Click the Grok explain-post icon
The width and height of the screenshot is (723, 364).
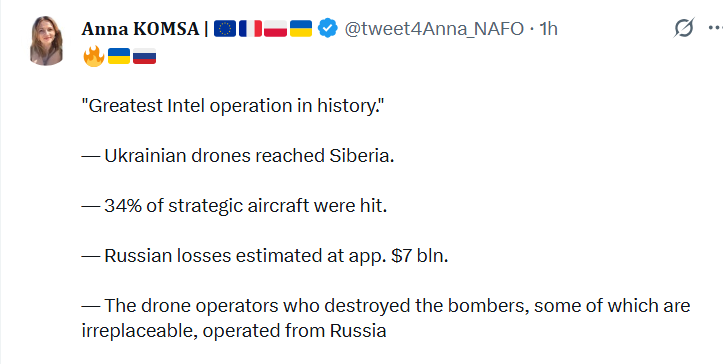pos(683,29)
